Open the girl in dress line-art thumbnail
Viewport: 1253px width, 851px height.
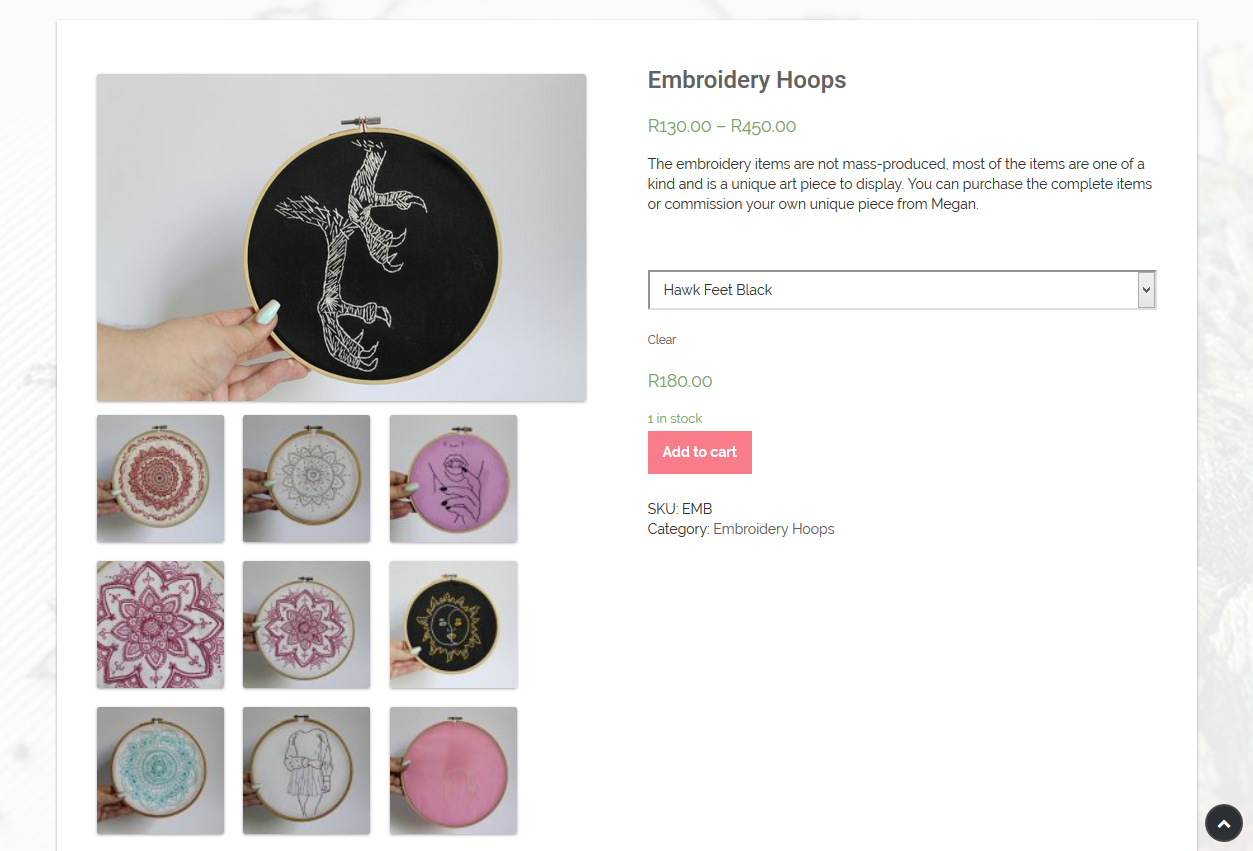point(306,771)
